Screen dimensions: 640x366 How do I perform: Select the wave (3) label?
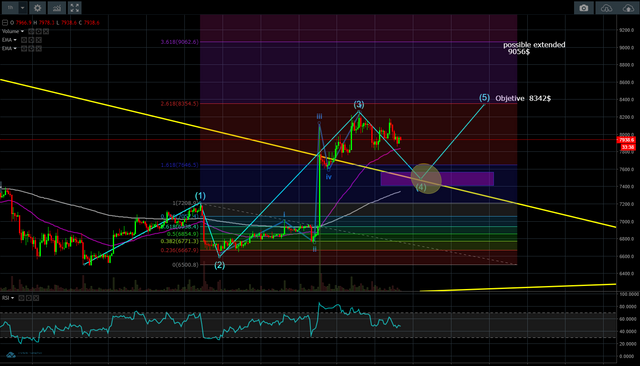click(359, 104)
